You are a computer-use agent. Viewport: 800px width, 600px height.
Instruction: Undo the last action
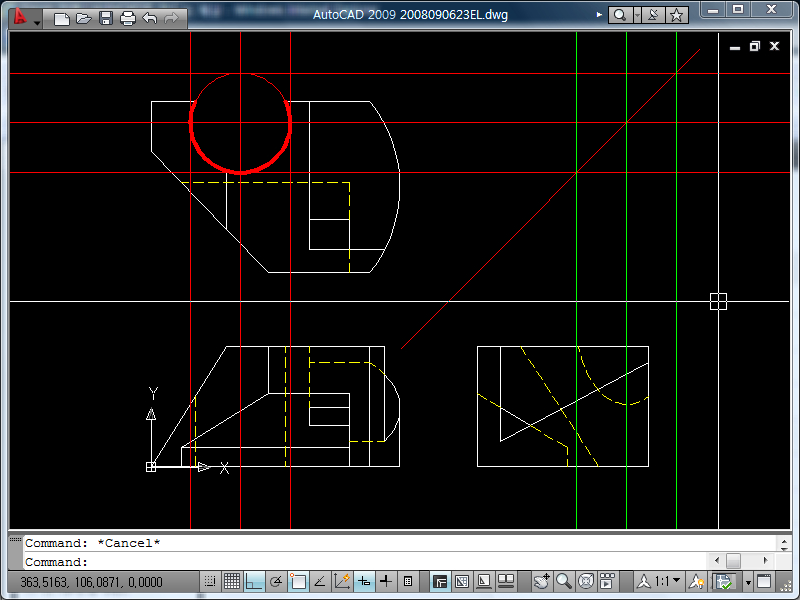pyautogui.click(x=150, y=18)
